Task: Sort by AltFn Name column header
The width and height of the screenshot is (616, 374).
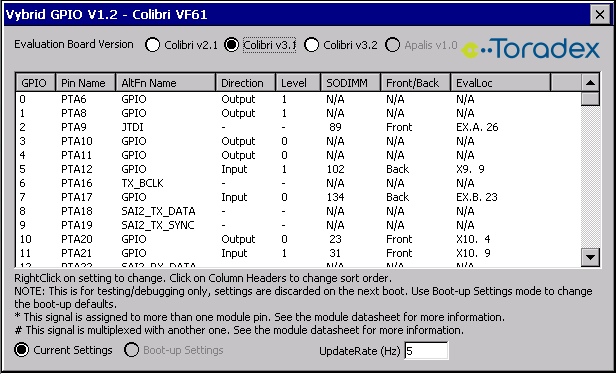Action: tap(166, 82)
